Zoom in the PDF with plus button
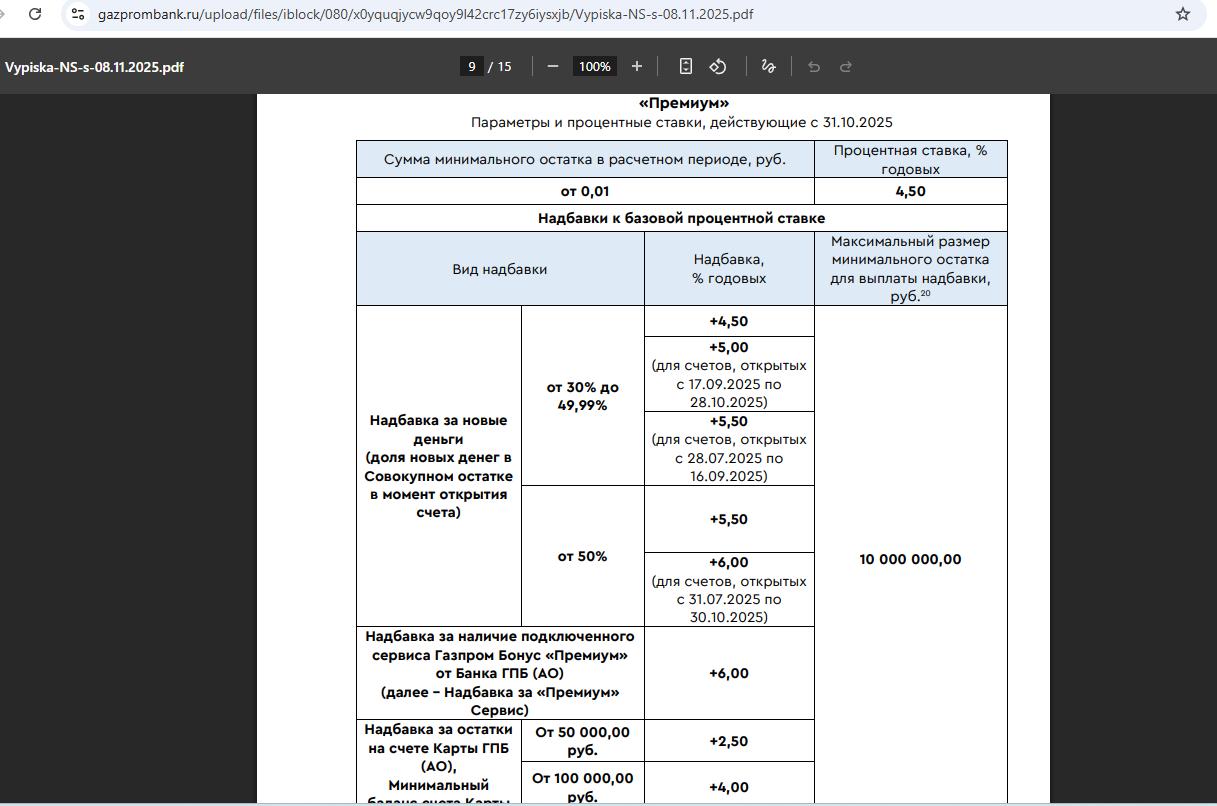 tap(637, 67)
